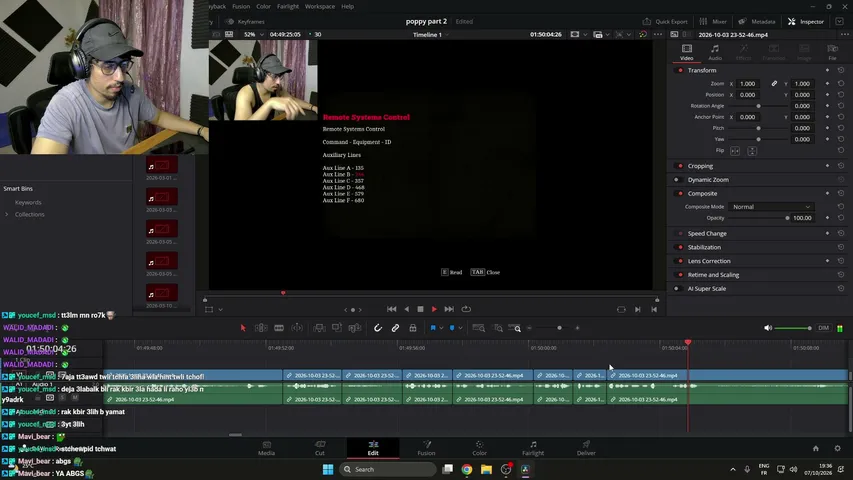This screenshot has width=853, height=480.
Task: Adjust the Rotation Angle slider
Action: [758, 106]
